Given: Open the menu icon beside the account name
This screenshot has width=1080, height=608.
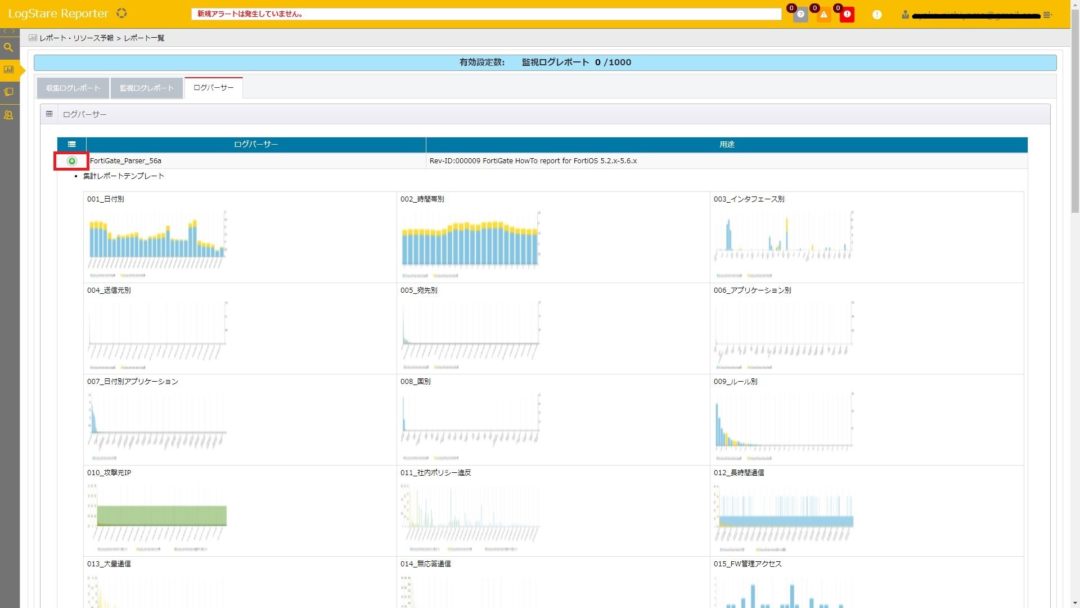Looking at the screenshot, I should (1047, 14).
